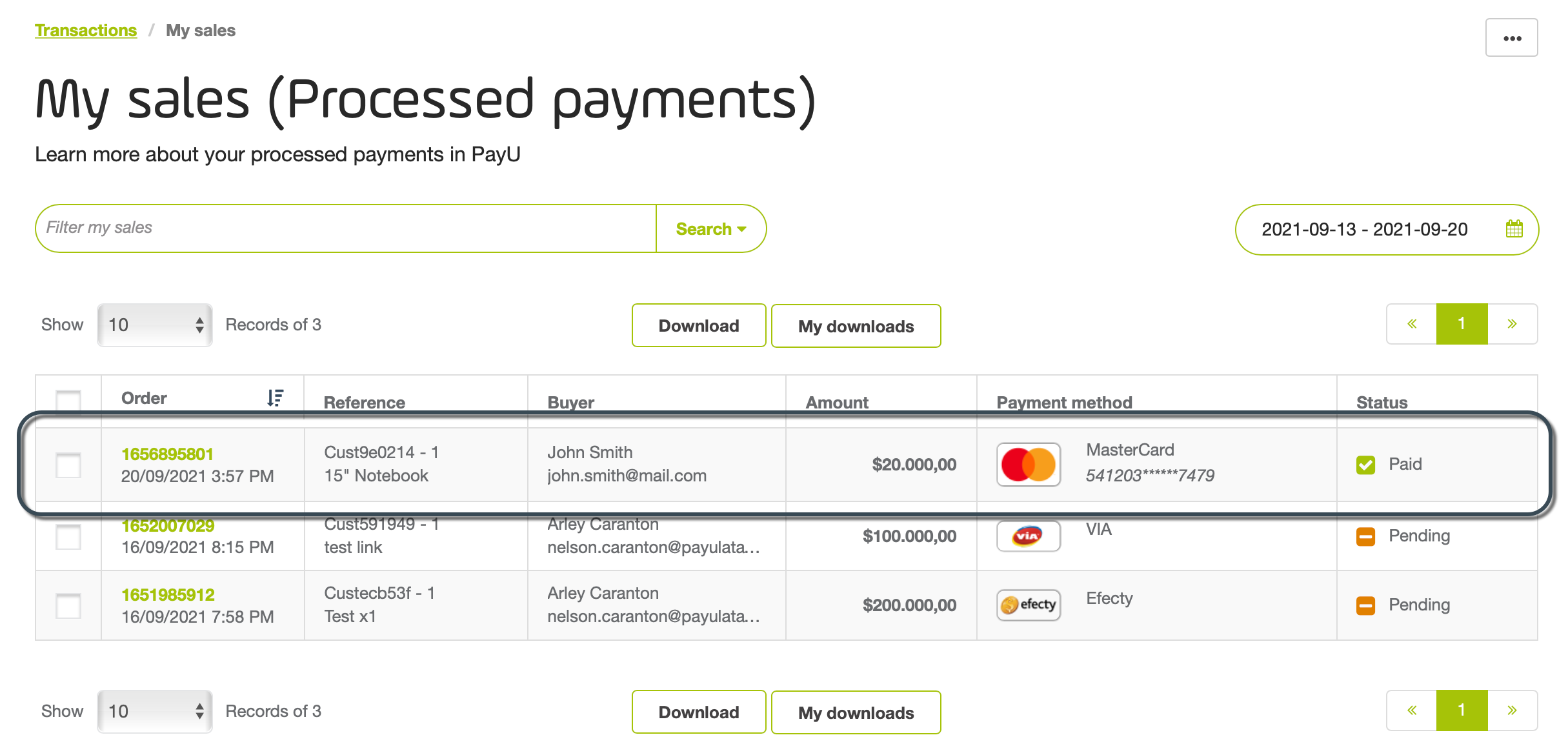The image size is (1568, 755).
Task: Click the My sales breadcrumb text
Action: (x=201, y=30)
